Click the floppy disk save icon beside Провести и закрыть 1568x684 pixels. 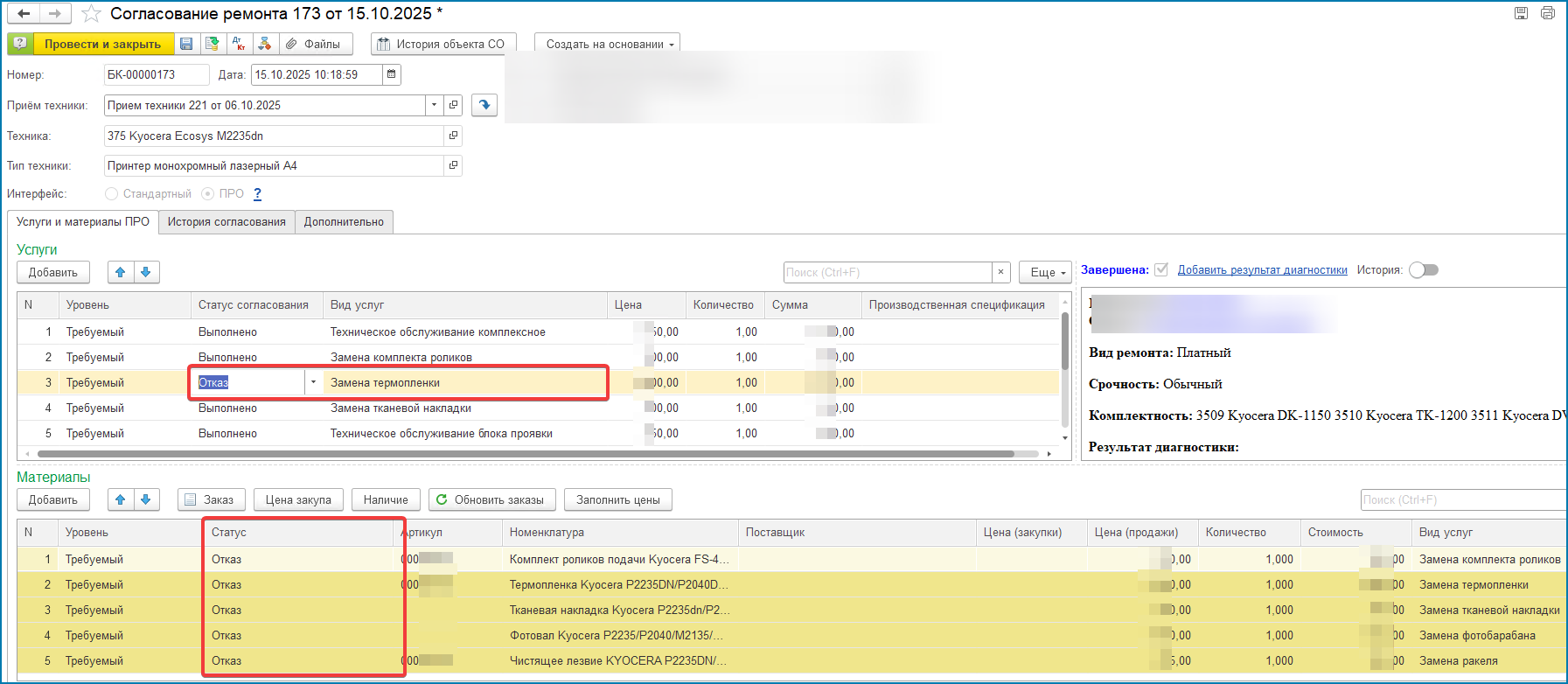186,44
